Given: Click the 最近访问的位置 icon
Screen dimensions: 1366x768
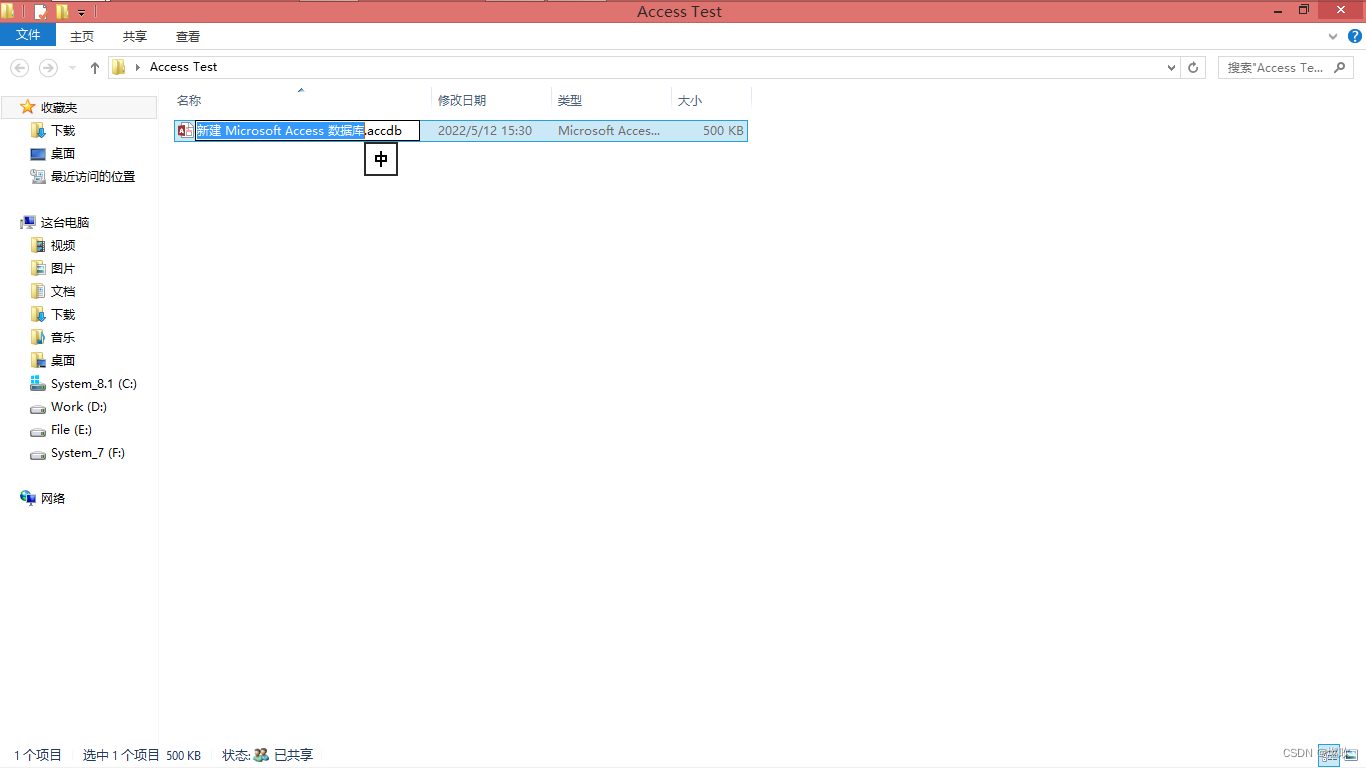Looking at the screenshot, I should [38, 176].
